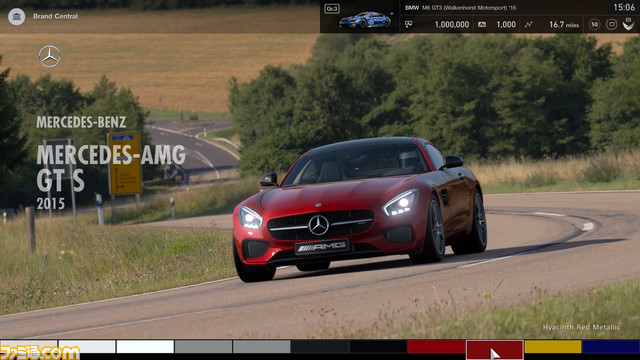Viewport: 640px width, 360px height.
Task: Click the Mercedes-AMG GT S title
Action: pyautogui.click(x=111, y=168)
